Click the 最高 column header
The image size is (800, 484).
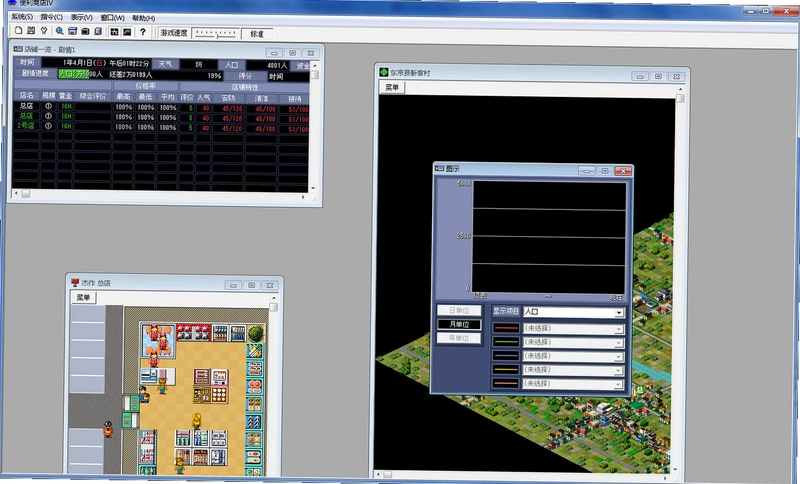123,96
